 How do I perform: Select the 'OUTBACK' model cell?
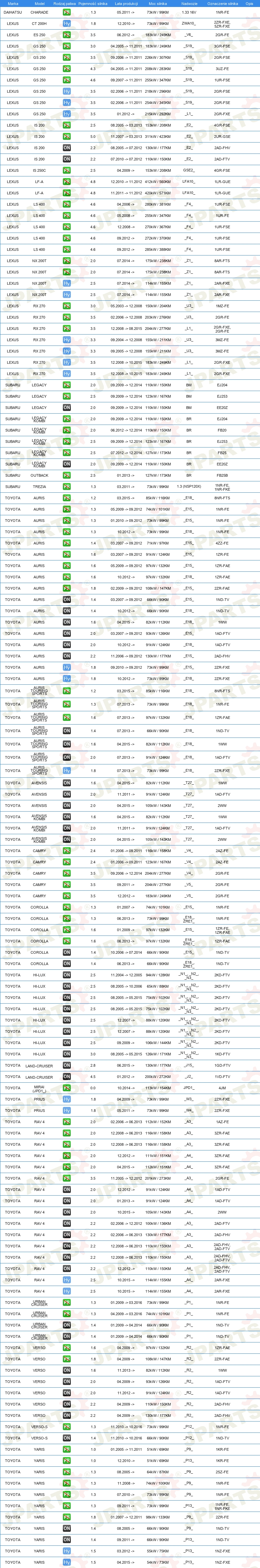click(39, 475)
